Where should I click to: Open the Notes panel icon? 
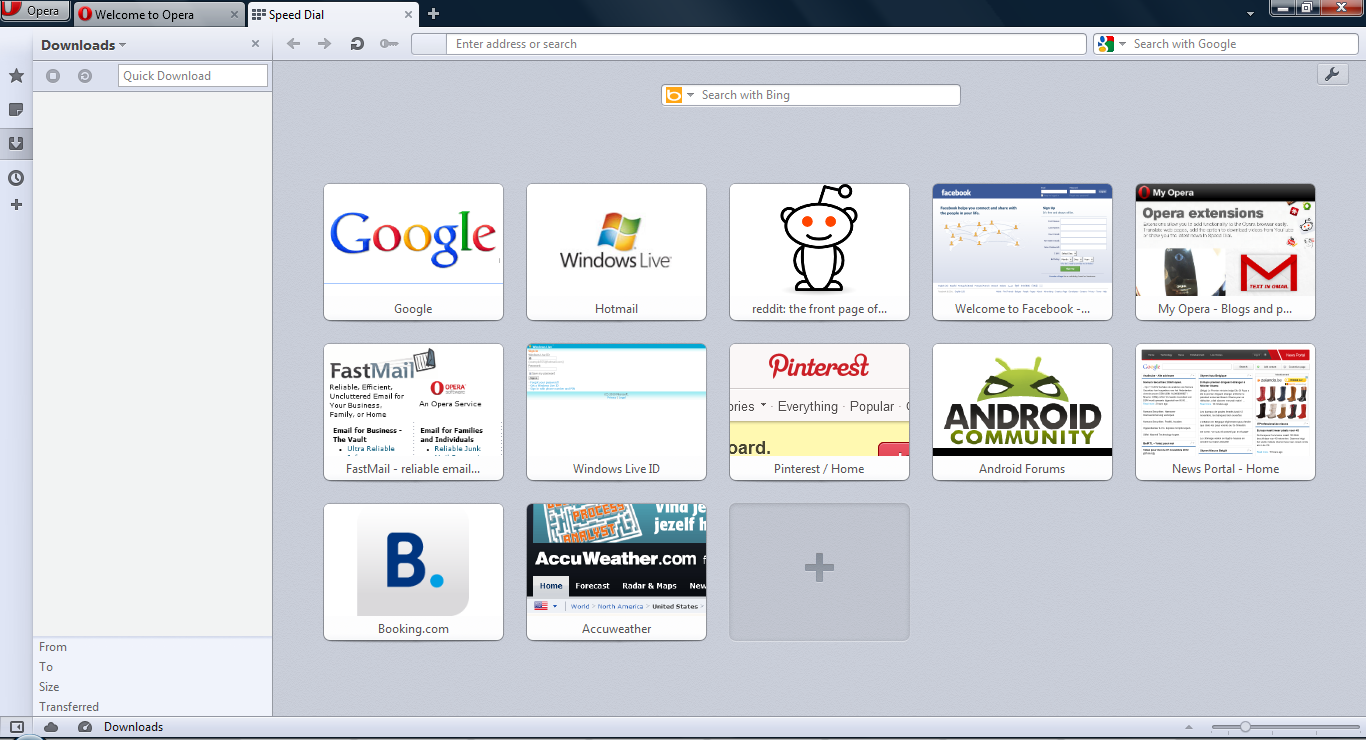tap(16, 109)
